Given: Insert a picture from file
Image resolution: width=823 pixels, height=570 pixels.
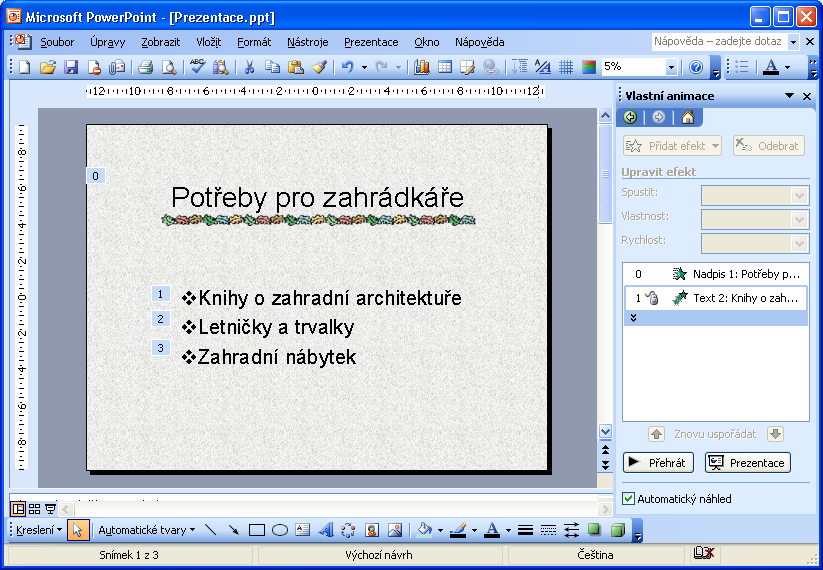Looking at the screenshot, I should point(395,530).
